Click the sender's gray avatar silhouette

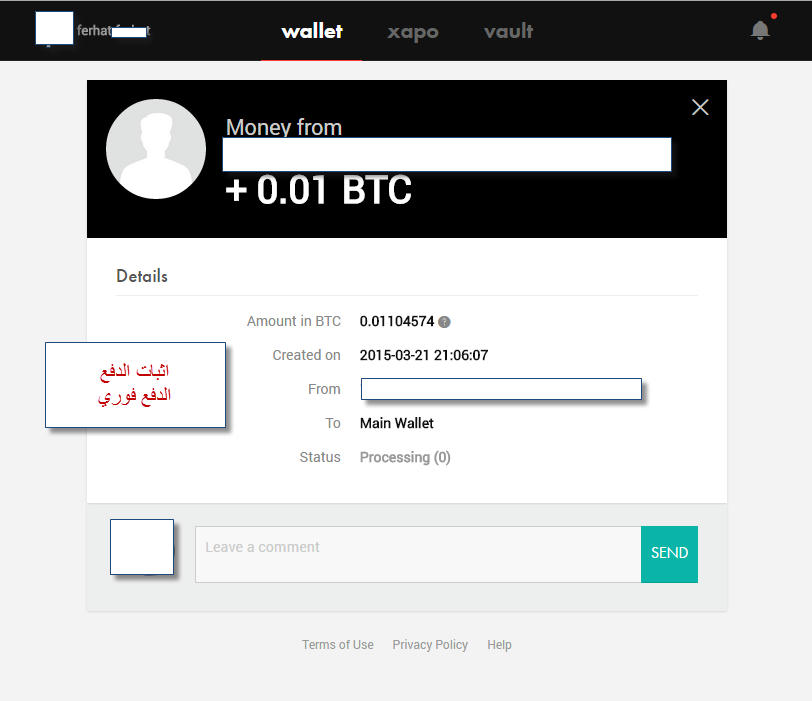click(x=156, y=149)
